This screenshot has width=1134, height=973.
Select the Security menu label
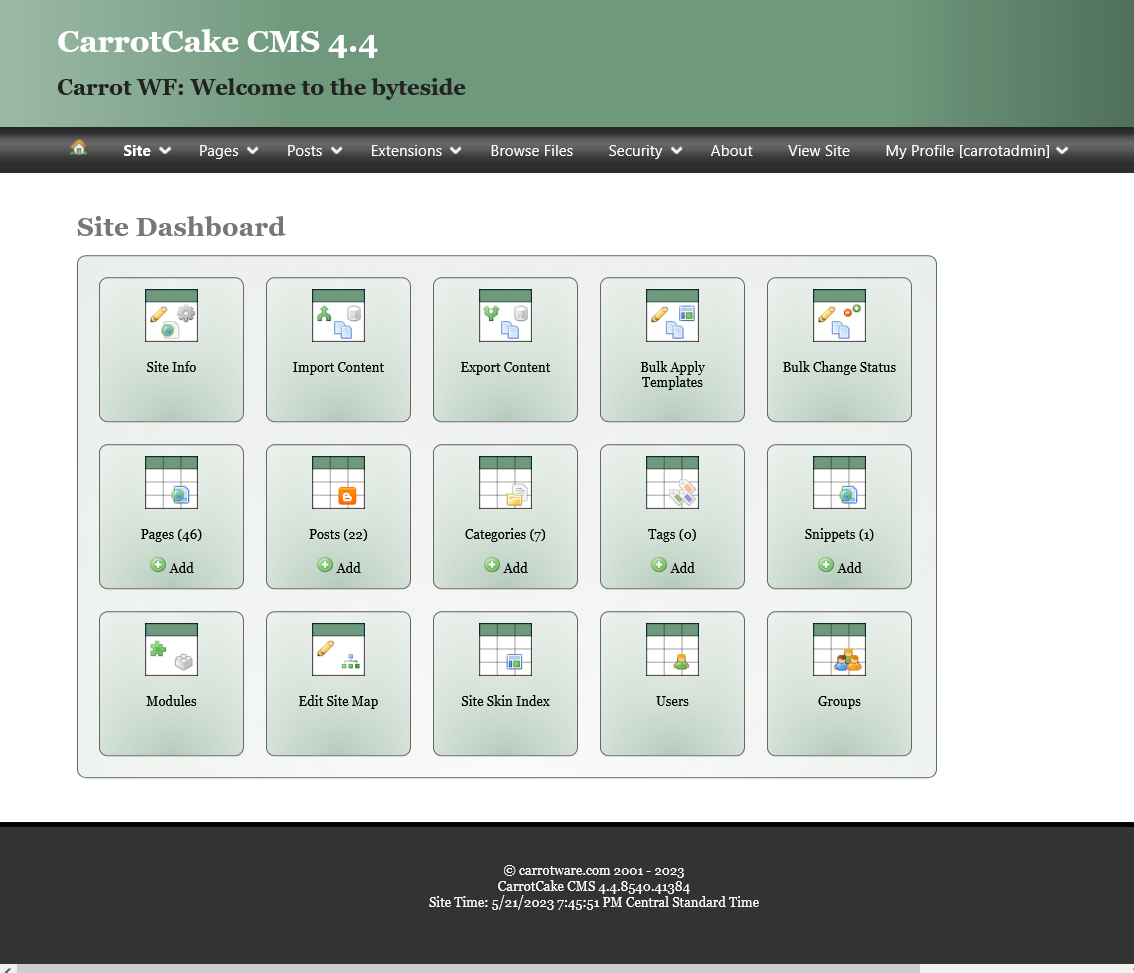click(635, 150)
